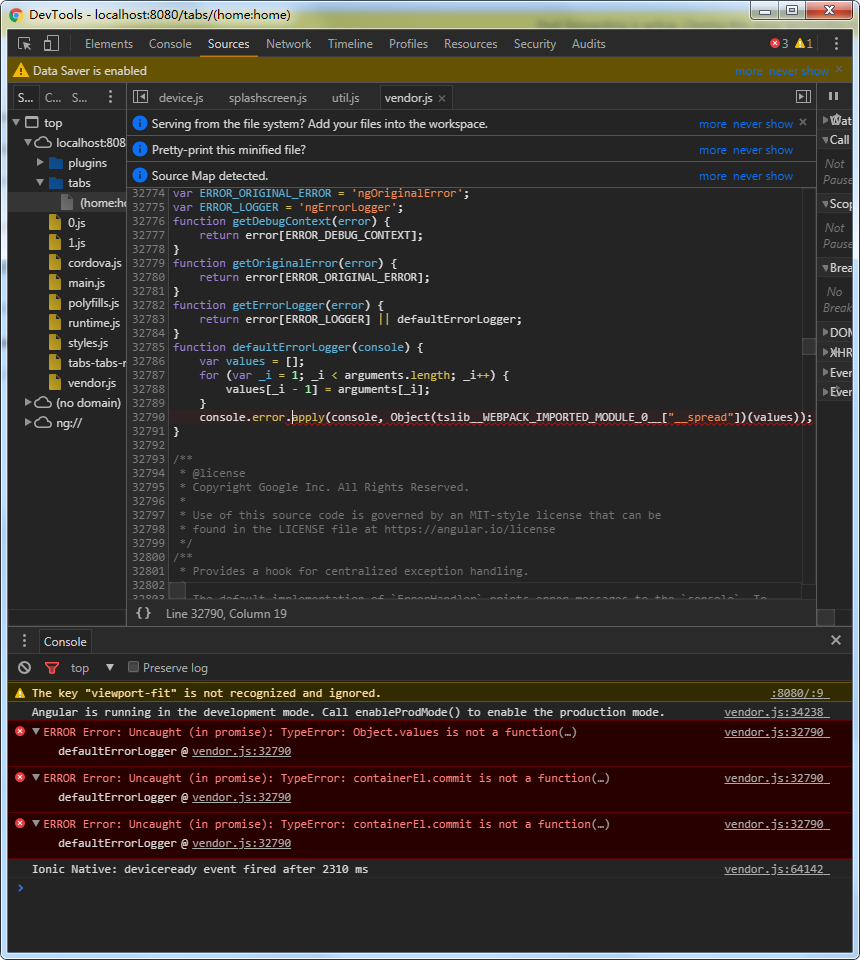
Task: Collapse the localhost:8080 tree node
Action: point(28,142)
